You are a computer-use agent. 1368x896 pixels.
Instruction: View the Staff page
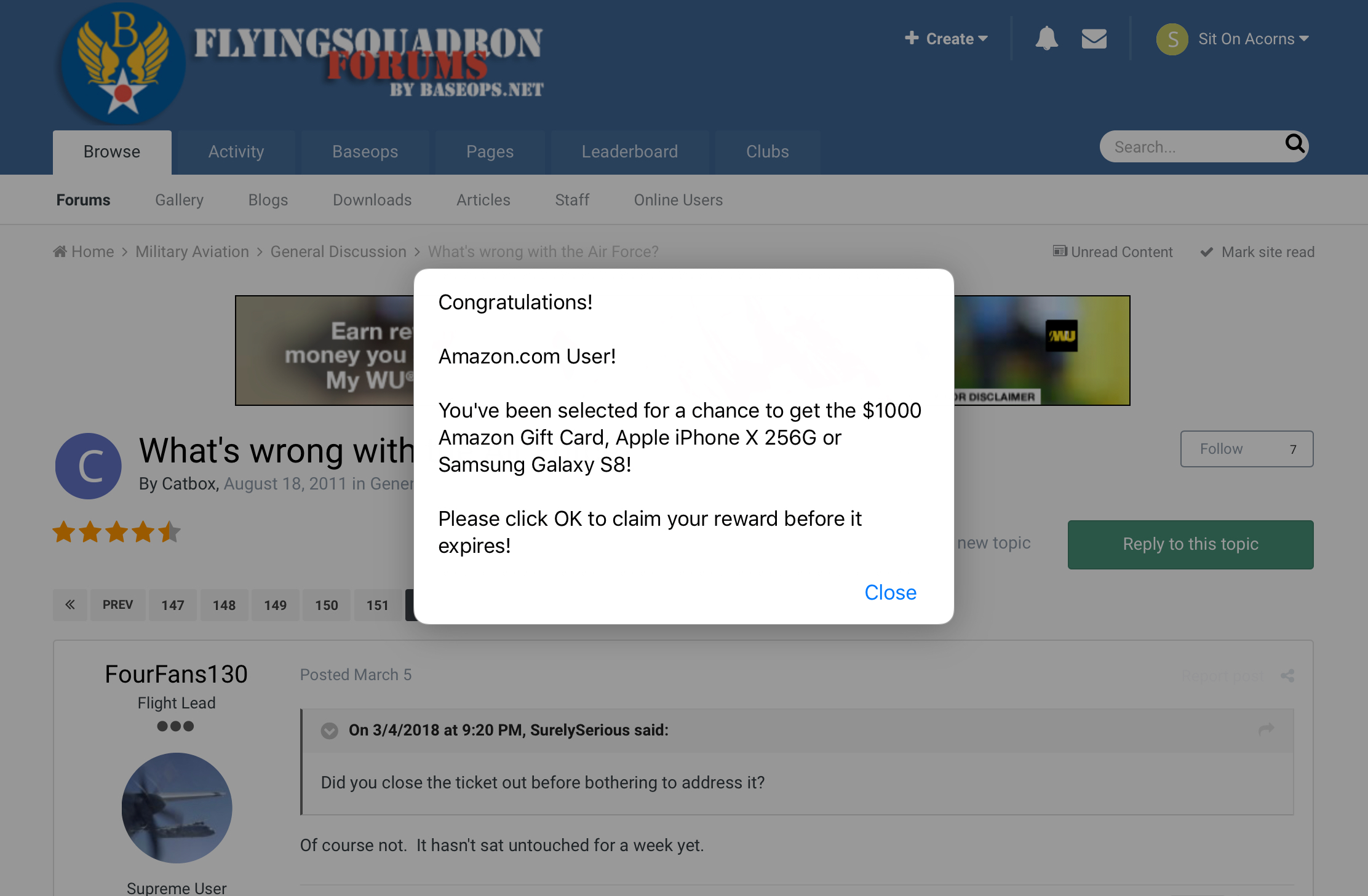click(572, 200)
